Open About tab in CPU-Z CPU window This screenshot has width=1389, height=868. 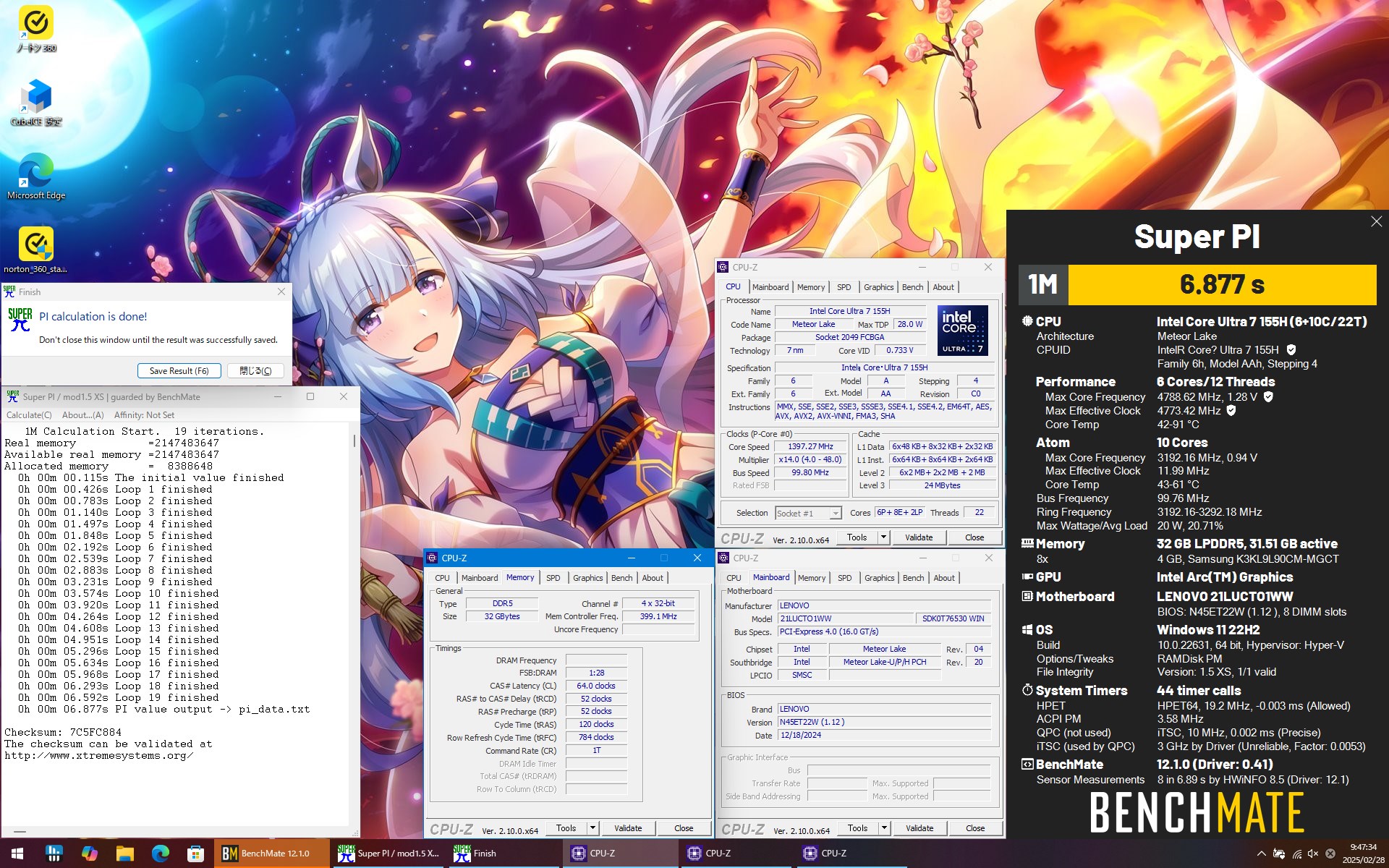pyautogui.click(x=943, y=287)
